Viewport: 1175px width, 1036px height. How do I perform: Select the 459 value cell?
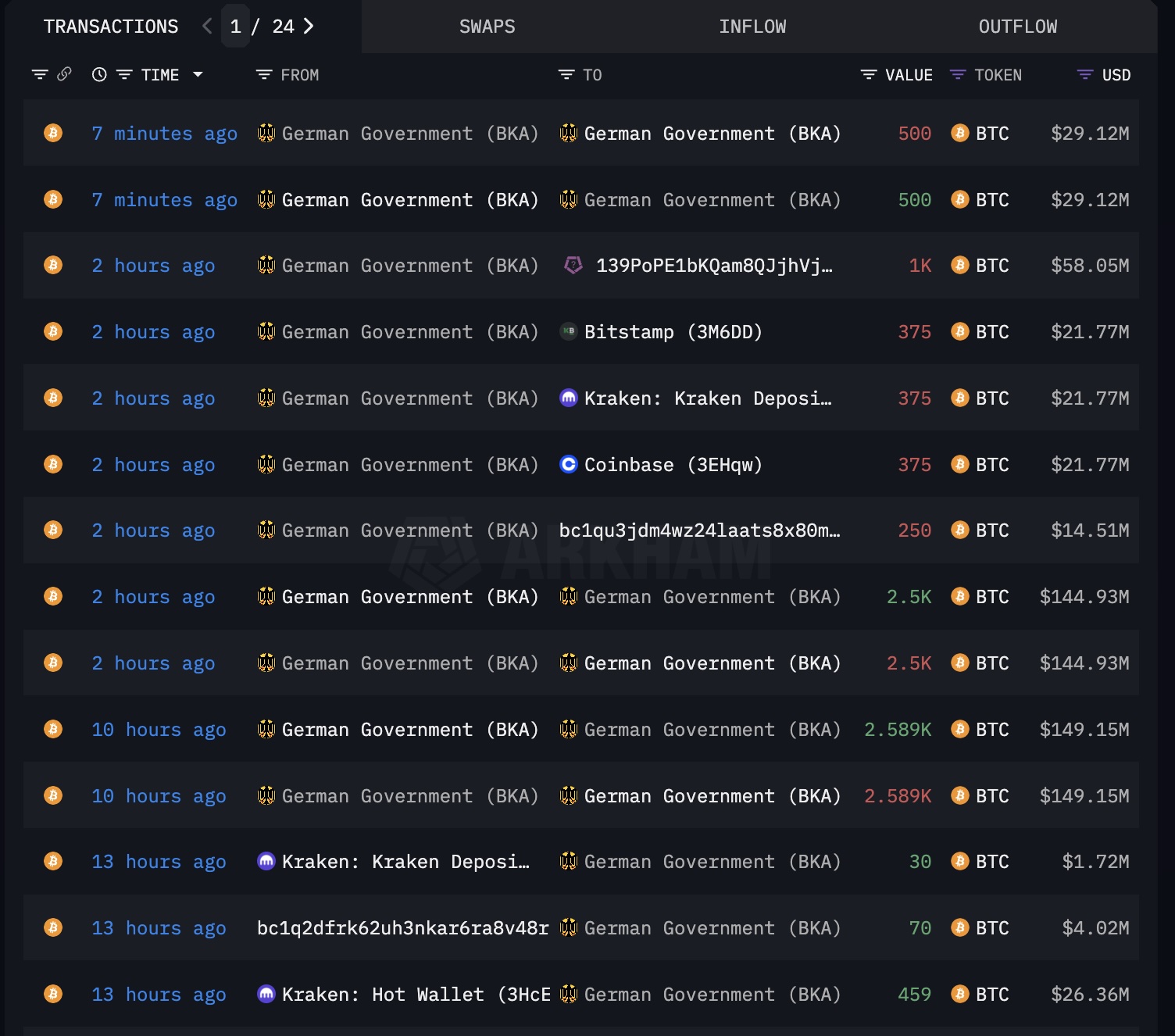tap(914, 995)
